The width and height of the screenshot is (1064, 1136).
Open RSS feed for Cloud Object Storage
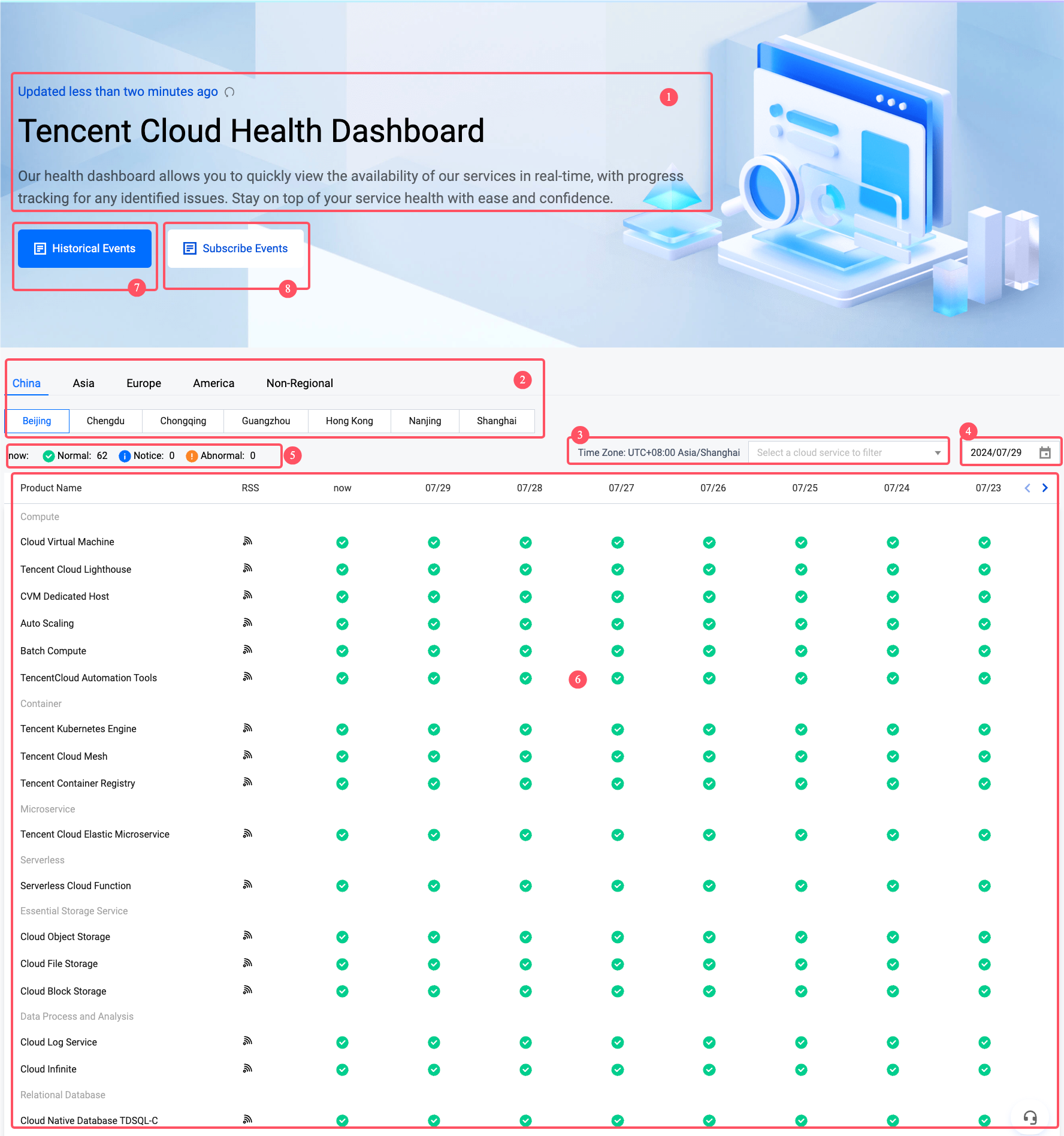pos(247,936)
